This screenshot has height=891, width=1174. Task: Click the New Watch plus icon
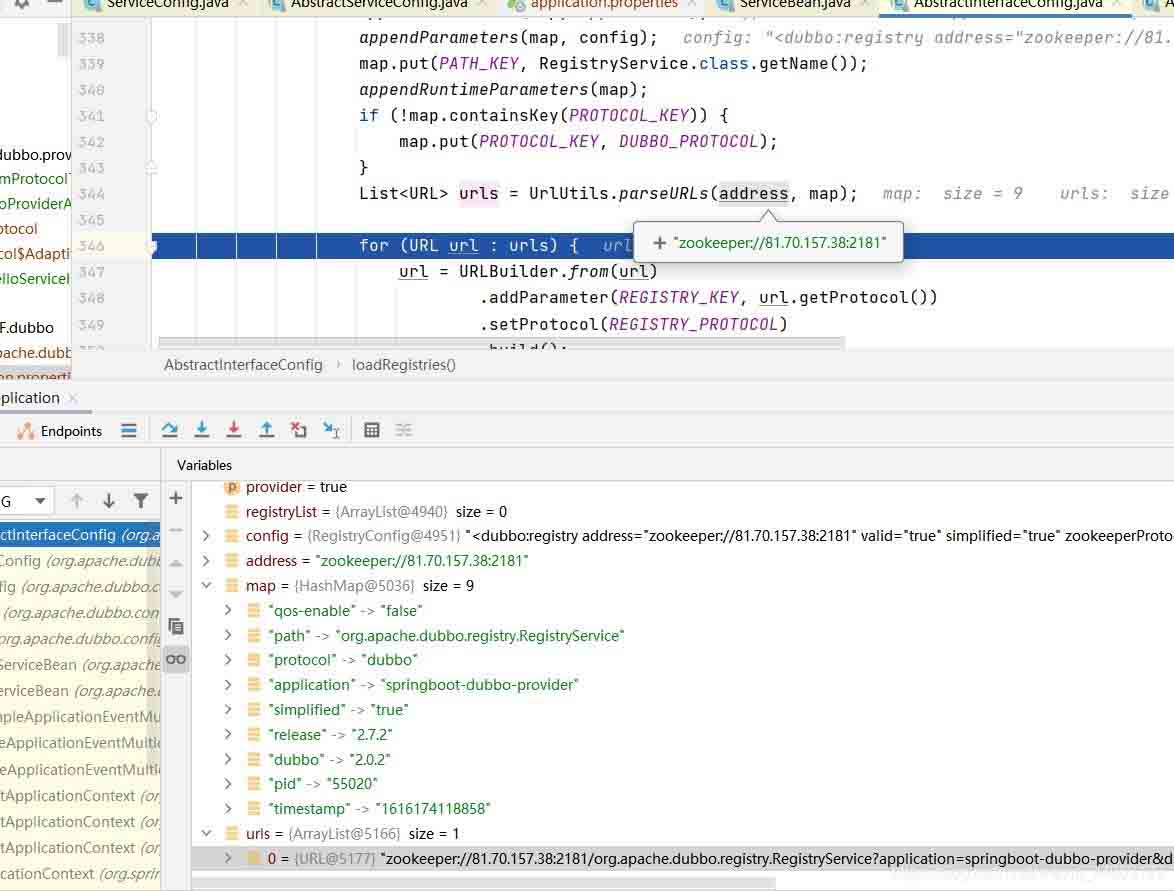coord(176,498)
